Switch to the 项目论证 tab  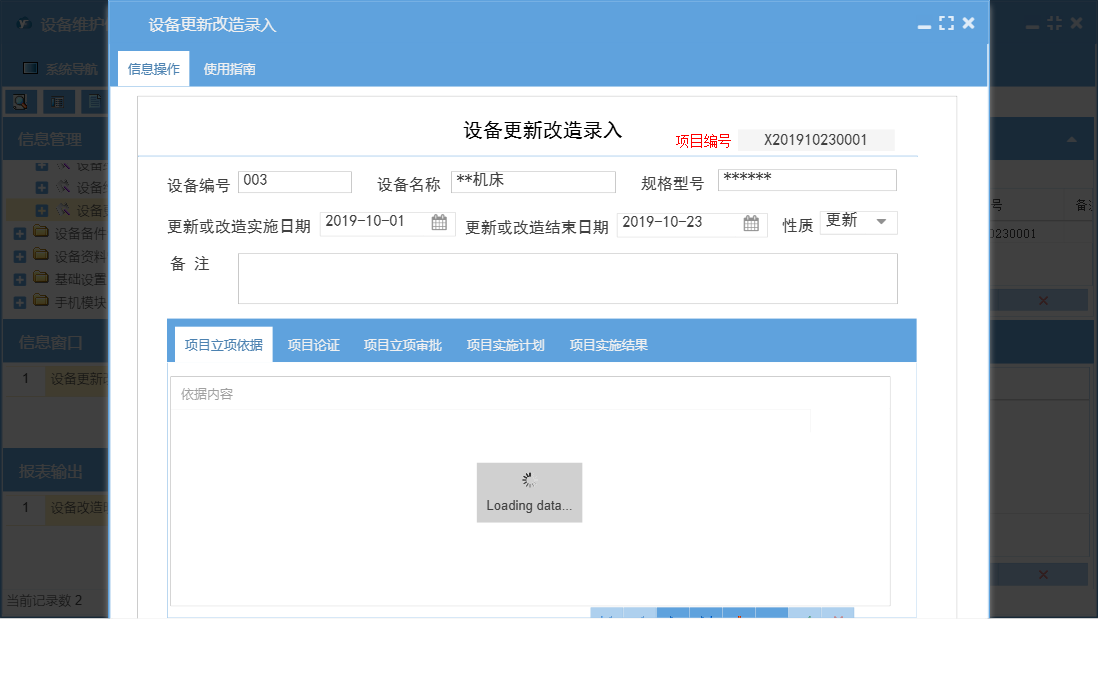[x=312, y=343]
